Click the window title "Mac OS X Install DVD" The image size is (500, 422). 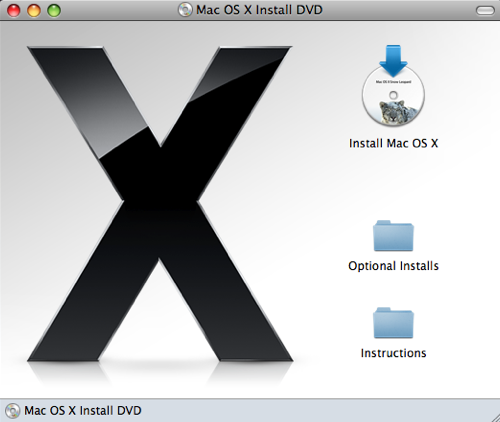(259, 10)
